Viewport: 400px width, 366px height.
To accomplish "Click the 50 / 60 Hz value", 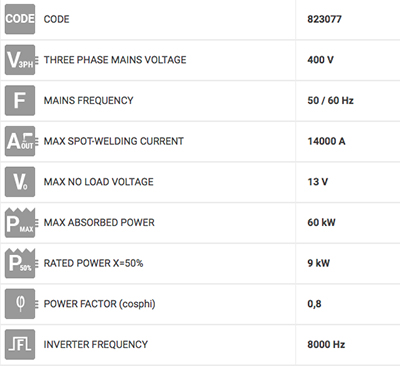I will pyautogui.click(x=330, y=100).
